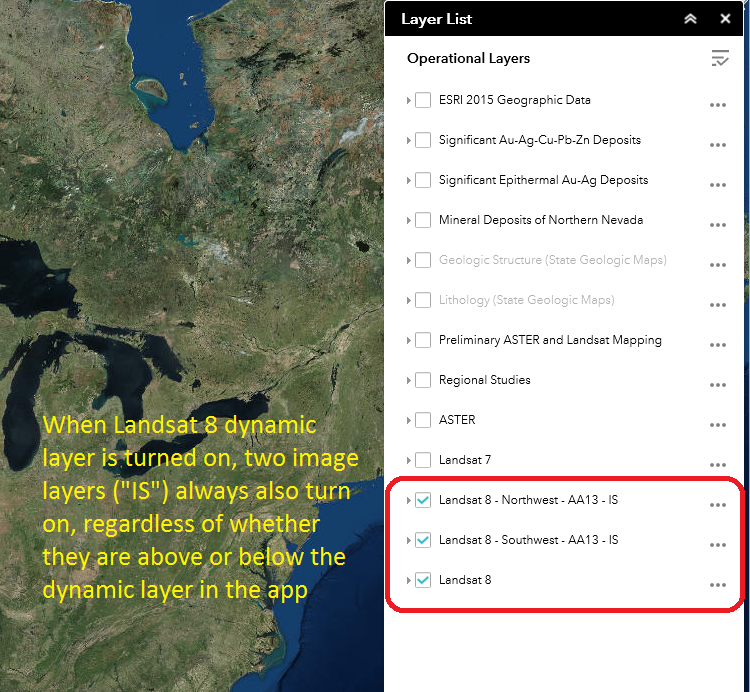Click the 'Landsat 7' label
The image size is (750, 692).
(465, 460)
